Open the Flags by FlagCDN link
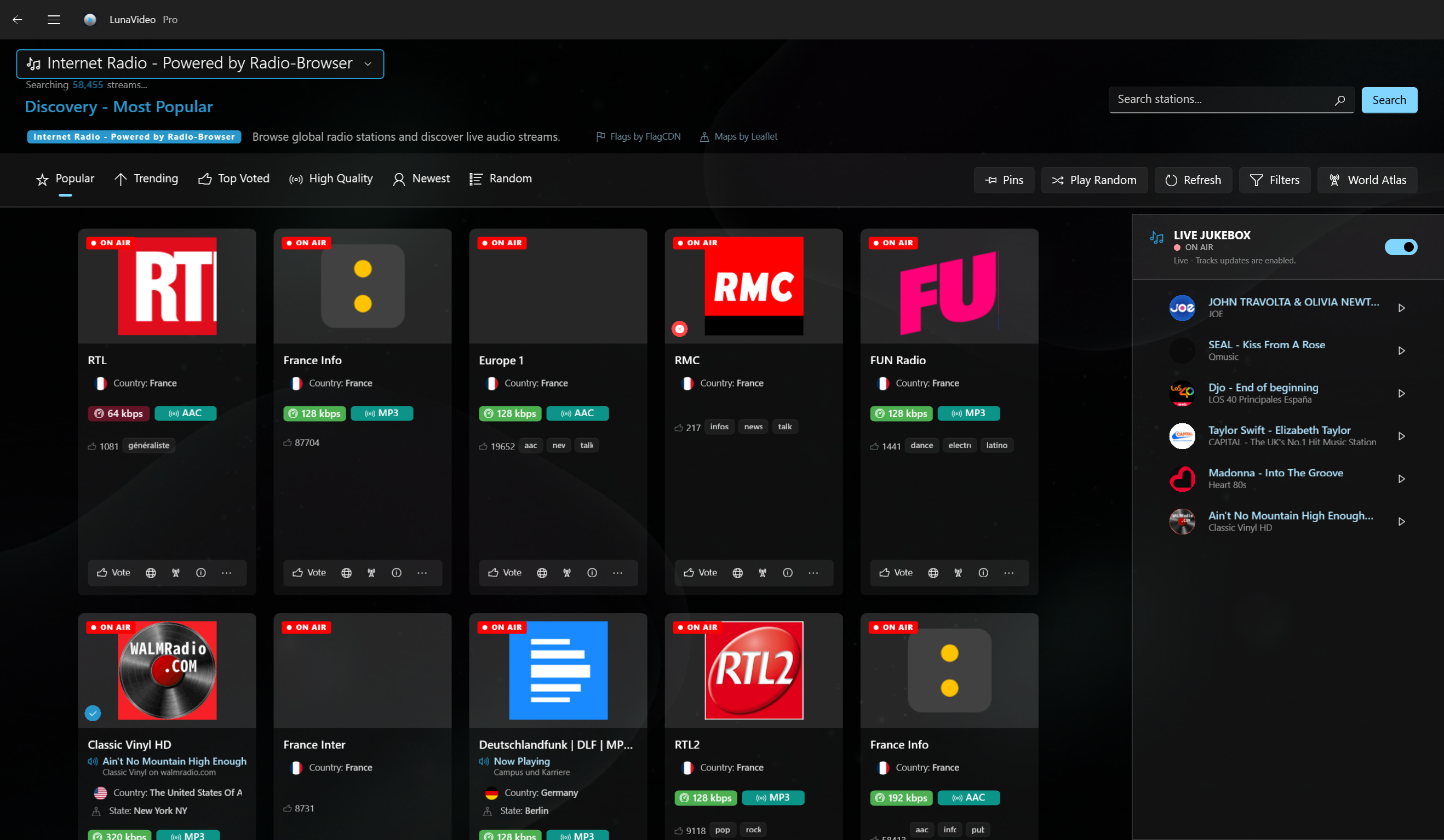Screen dimensions: 1444x840 coord(638,136)
